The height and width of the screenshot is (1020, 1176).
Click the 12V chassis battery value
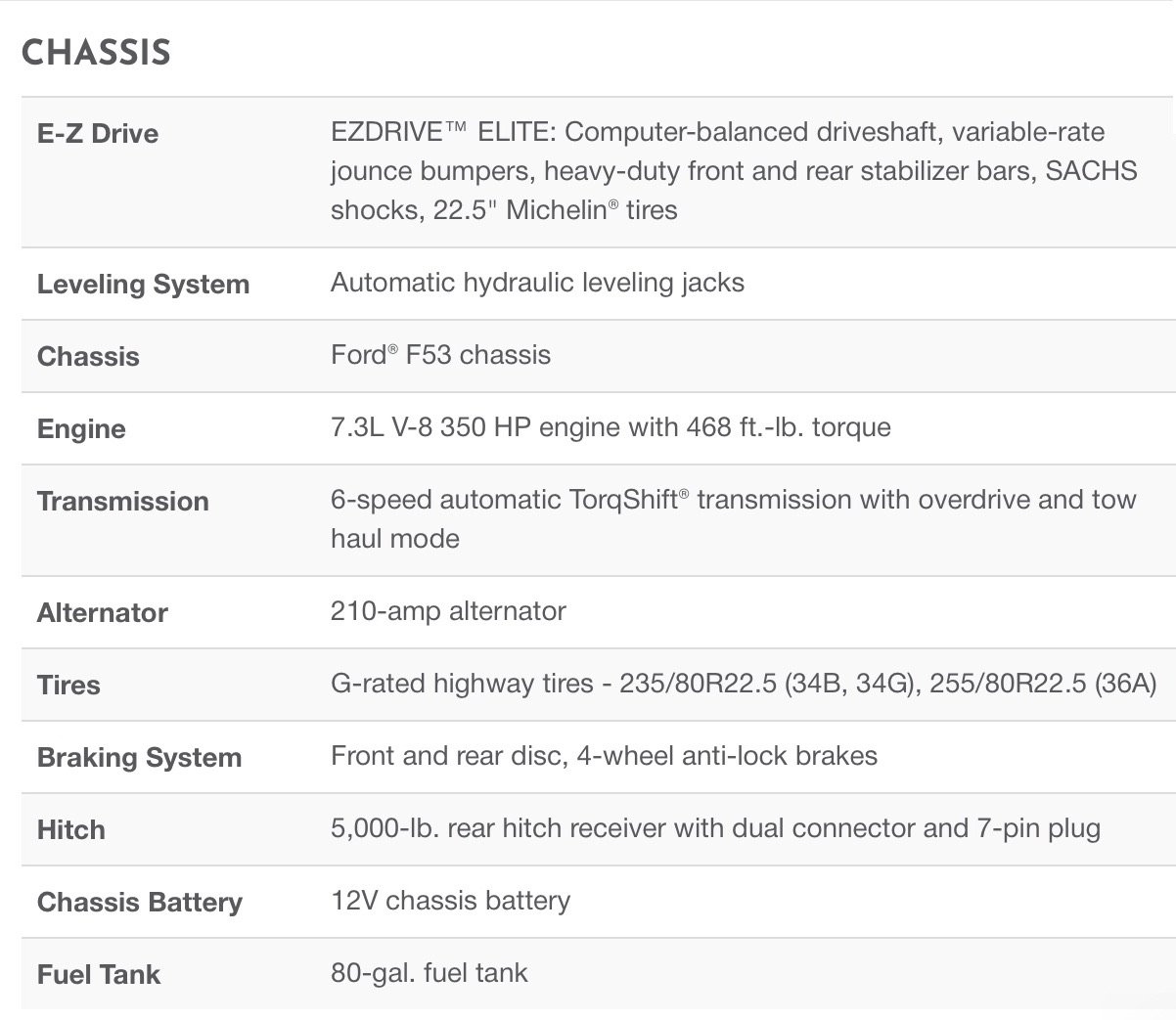pyautogui.click(x=450, y=901)
